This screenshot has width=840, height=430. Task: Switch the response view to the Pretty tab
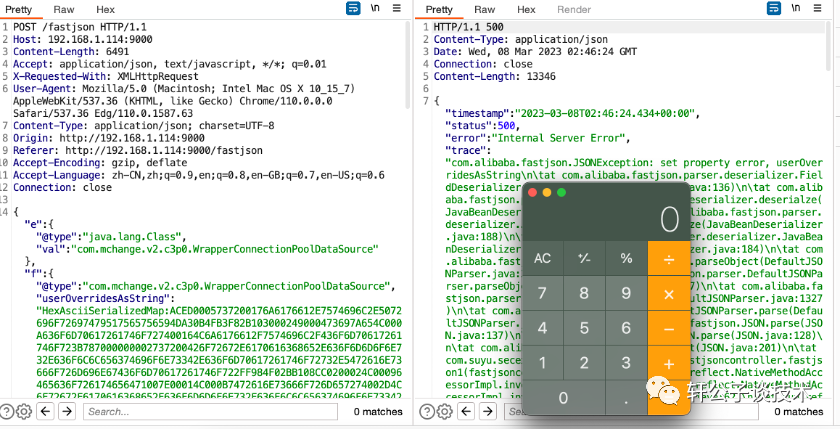(x=439, y=10)
